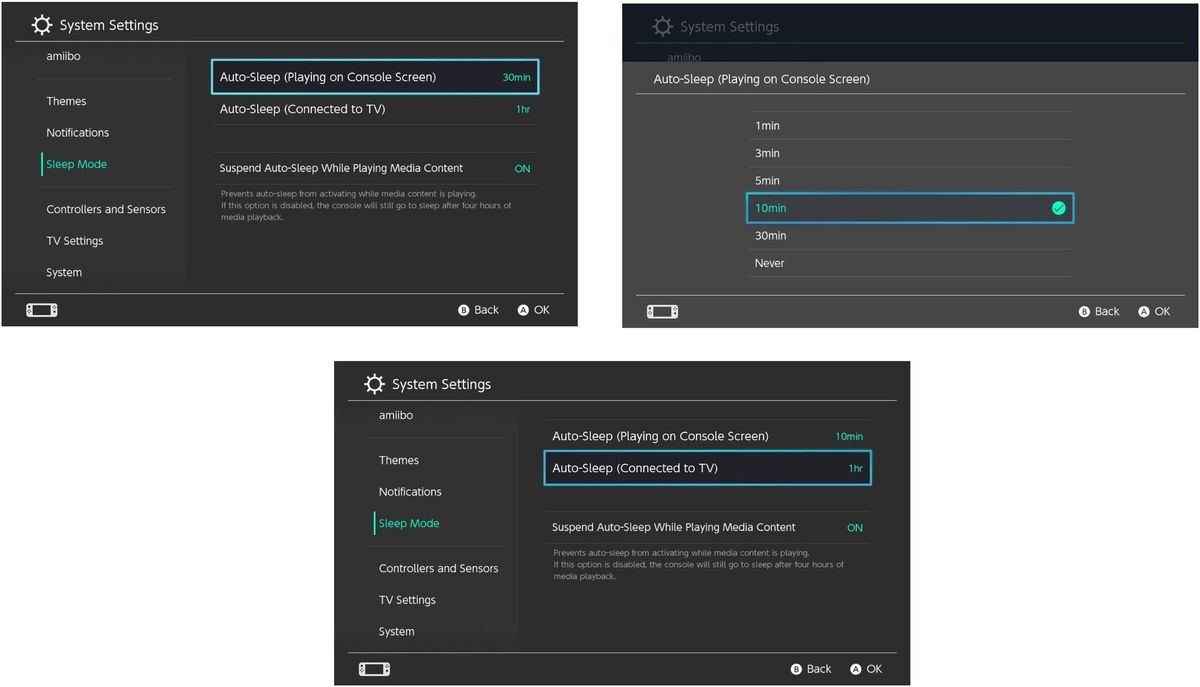Open Themes in the top-left screen sidebar
Viewport: 1200px width, 687px height.
66,101
